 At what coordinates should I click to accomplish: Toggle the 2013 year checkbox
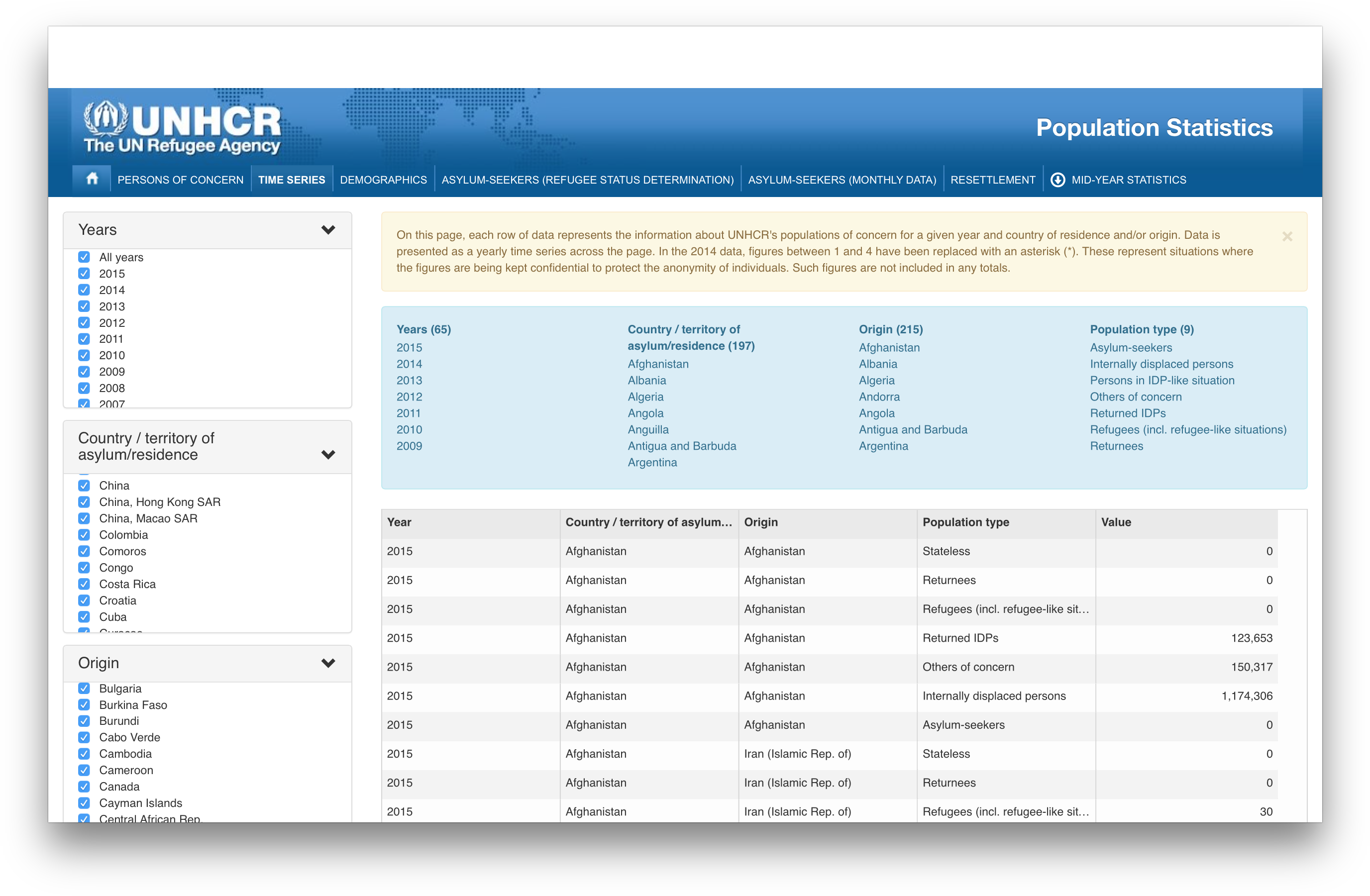pos(84,306)
